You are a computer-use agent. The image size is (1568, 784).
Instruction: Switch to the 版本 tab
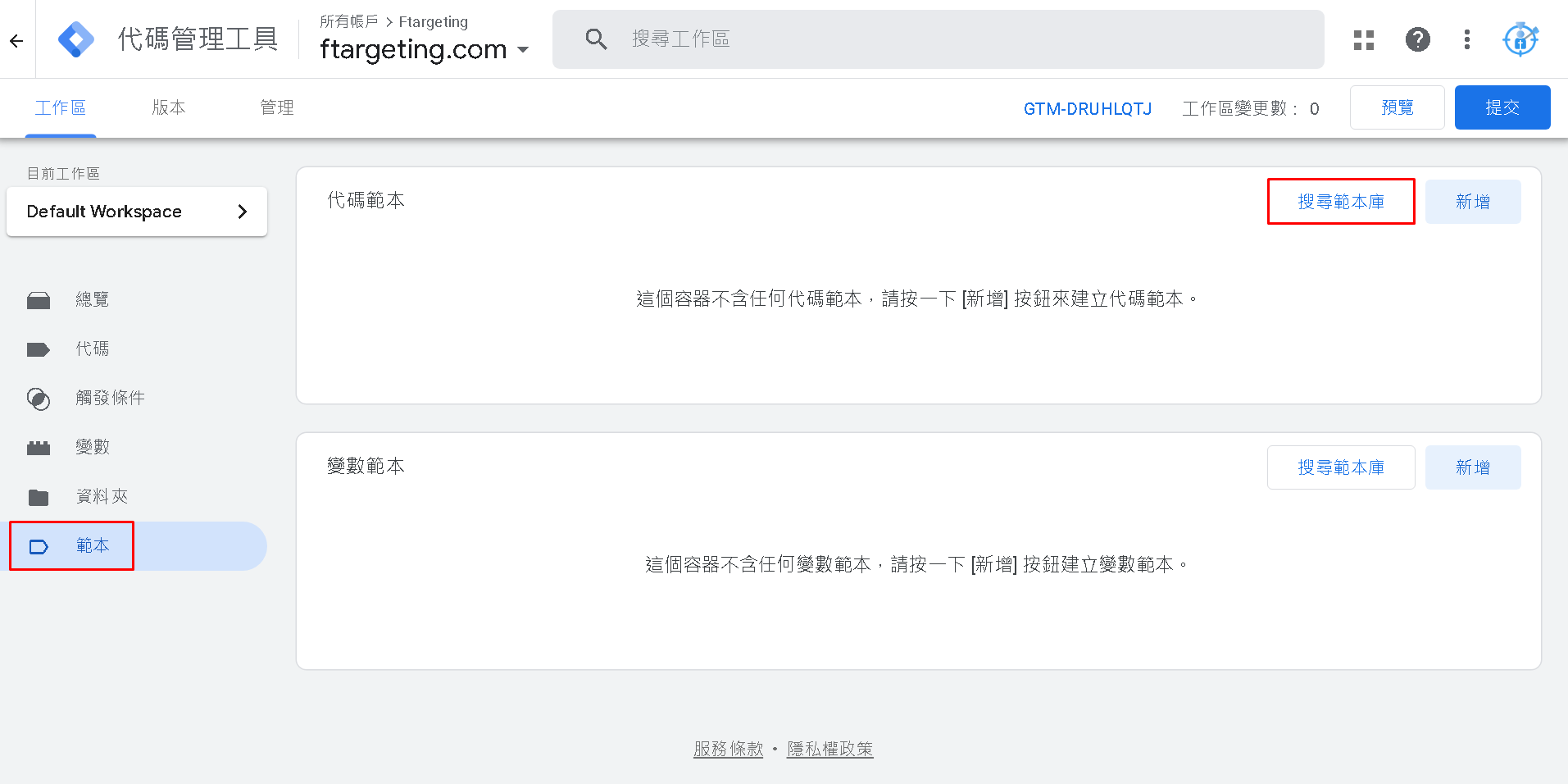click(169, 107)
